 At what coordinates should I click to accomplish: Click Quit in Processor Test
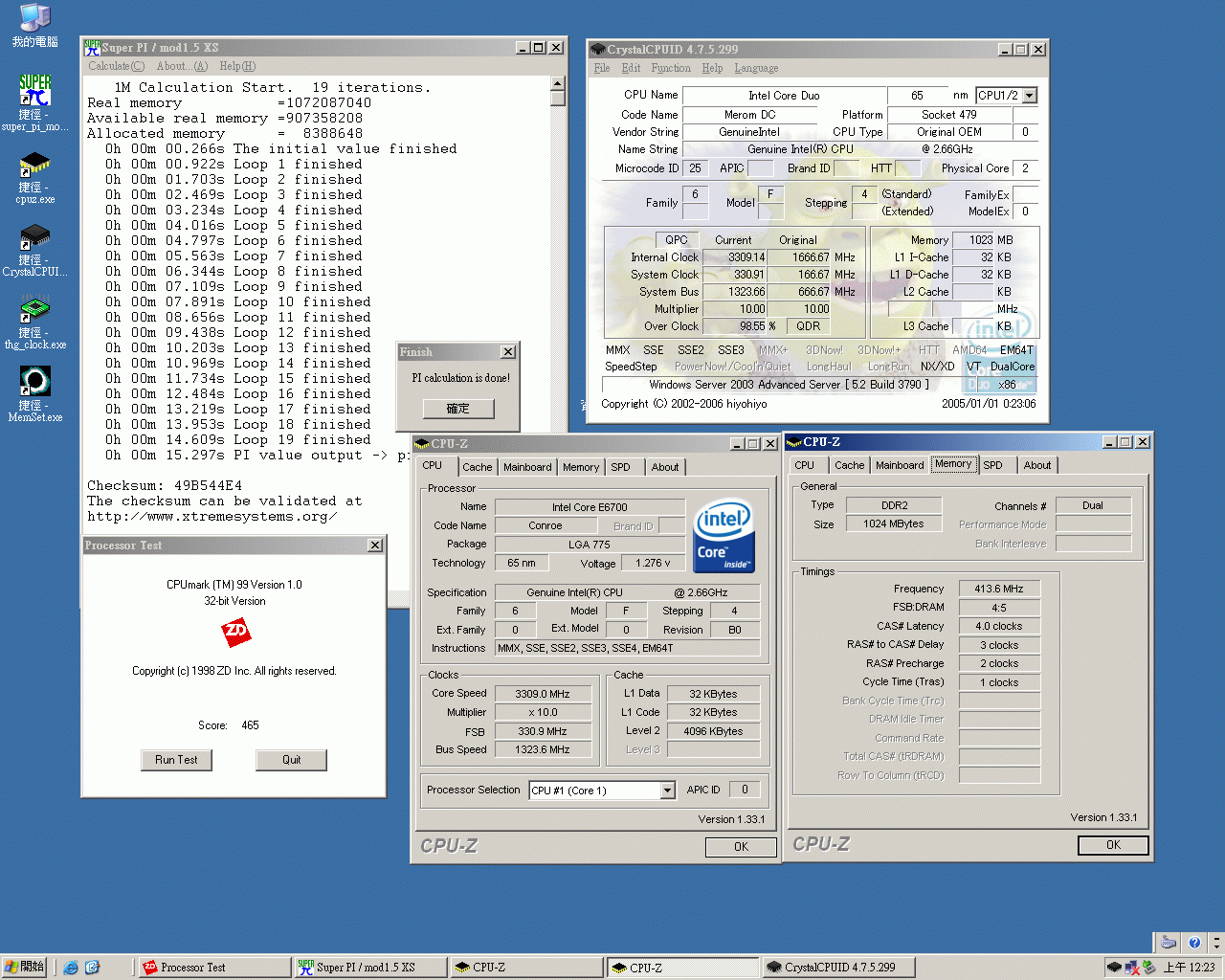(x=292, y=760)
